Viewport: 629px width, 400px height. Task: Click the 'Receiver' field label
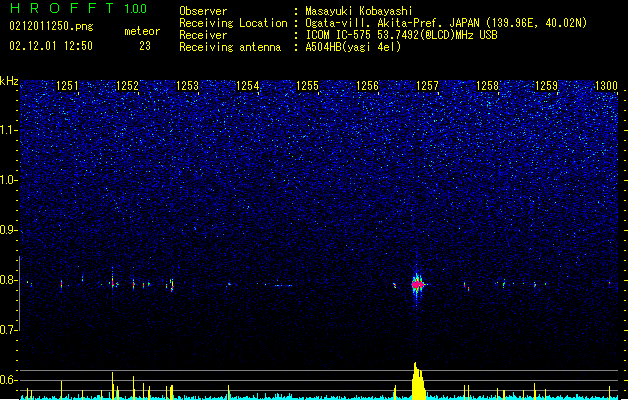point(203,35)
